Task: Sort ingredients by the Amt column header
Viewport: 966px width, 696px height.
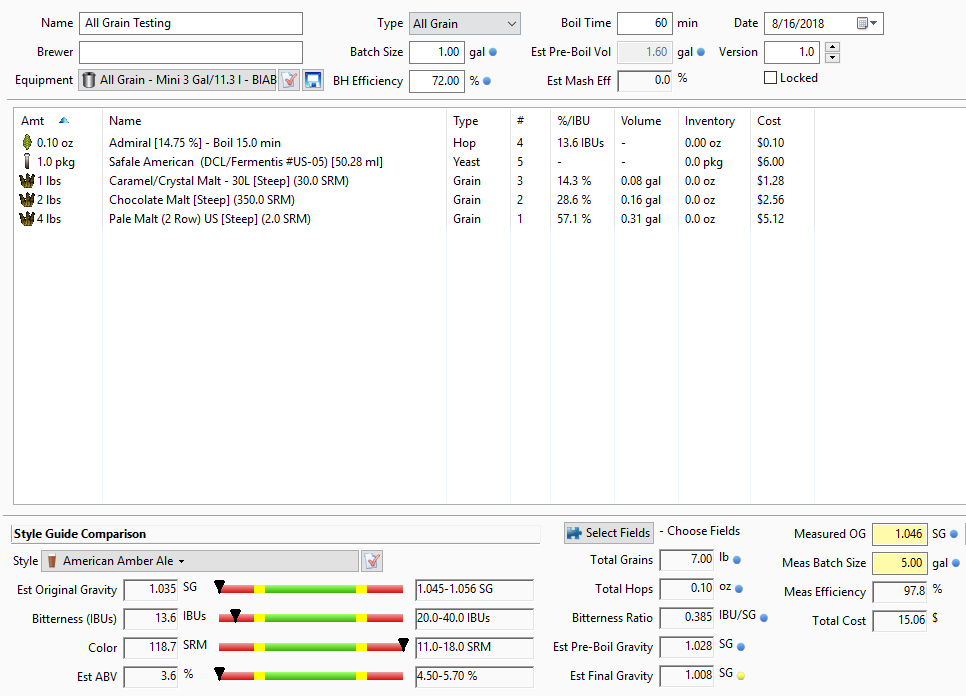Action: [40, 121]
